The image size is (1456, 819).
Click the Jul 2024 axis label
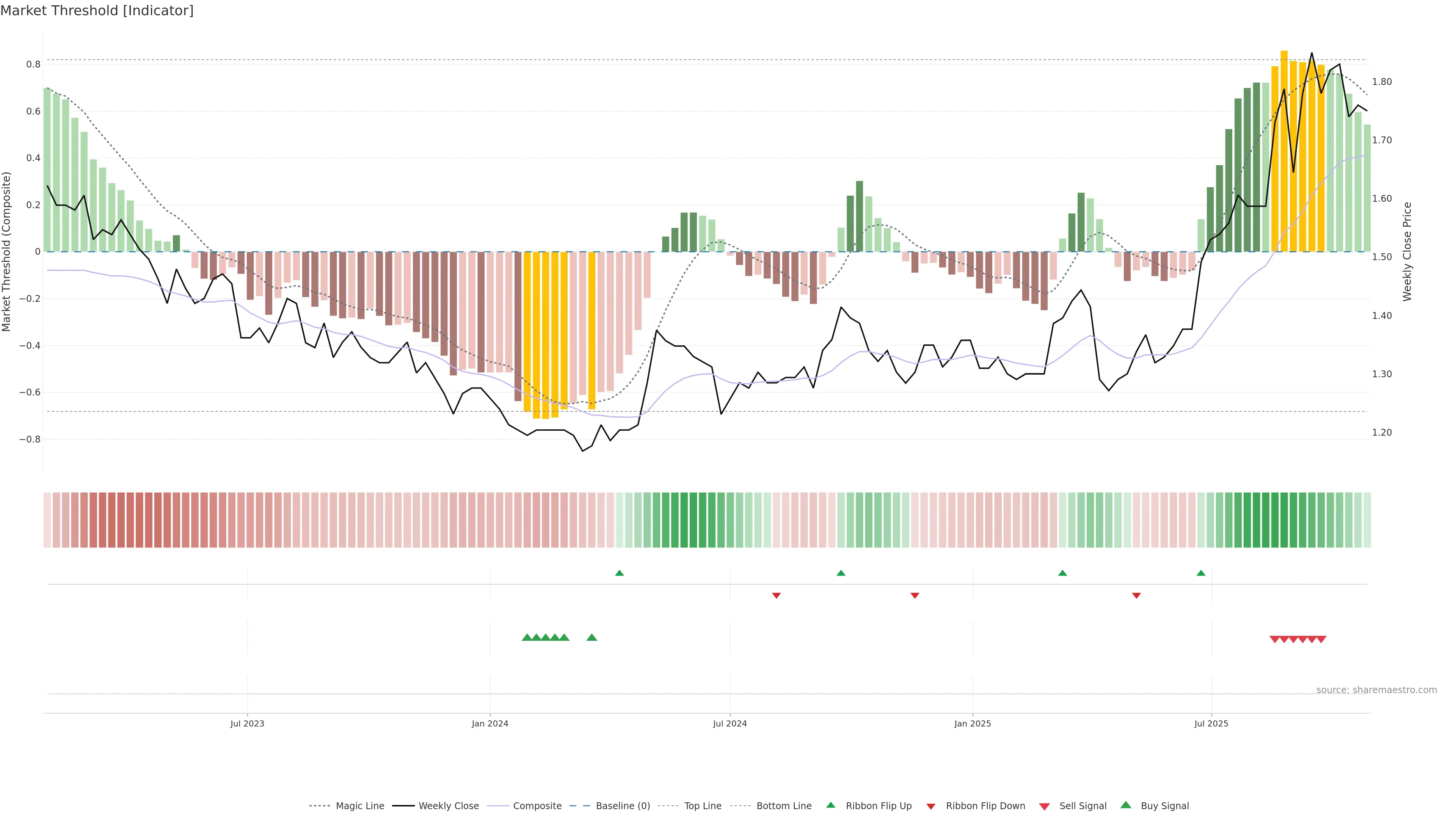[730, 723]
